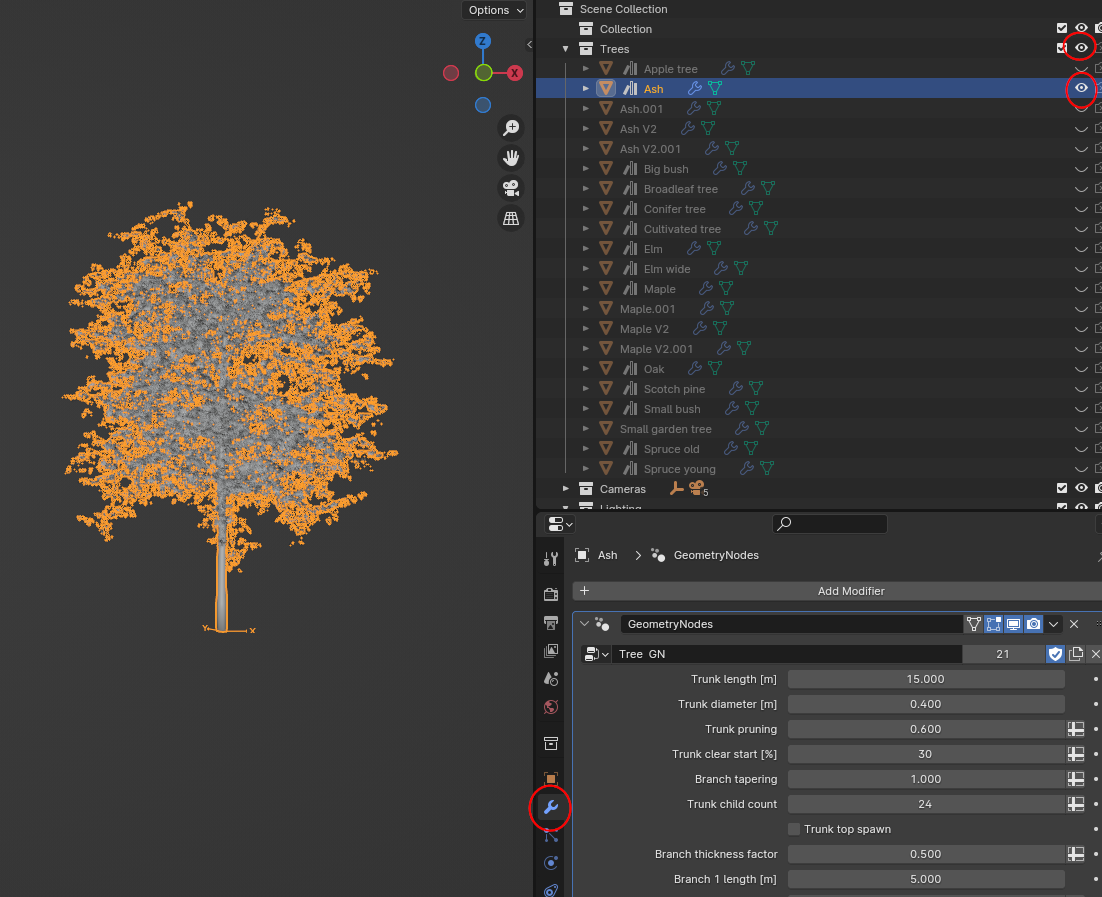Click the Branch thickness factor field
This screenshot has height=897, width=1102.
tap(926, 854)
